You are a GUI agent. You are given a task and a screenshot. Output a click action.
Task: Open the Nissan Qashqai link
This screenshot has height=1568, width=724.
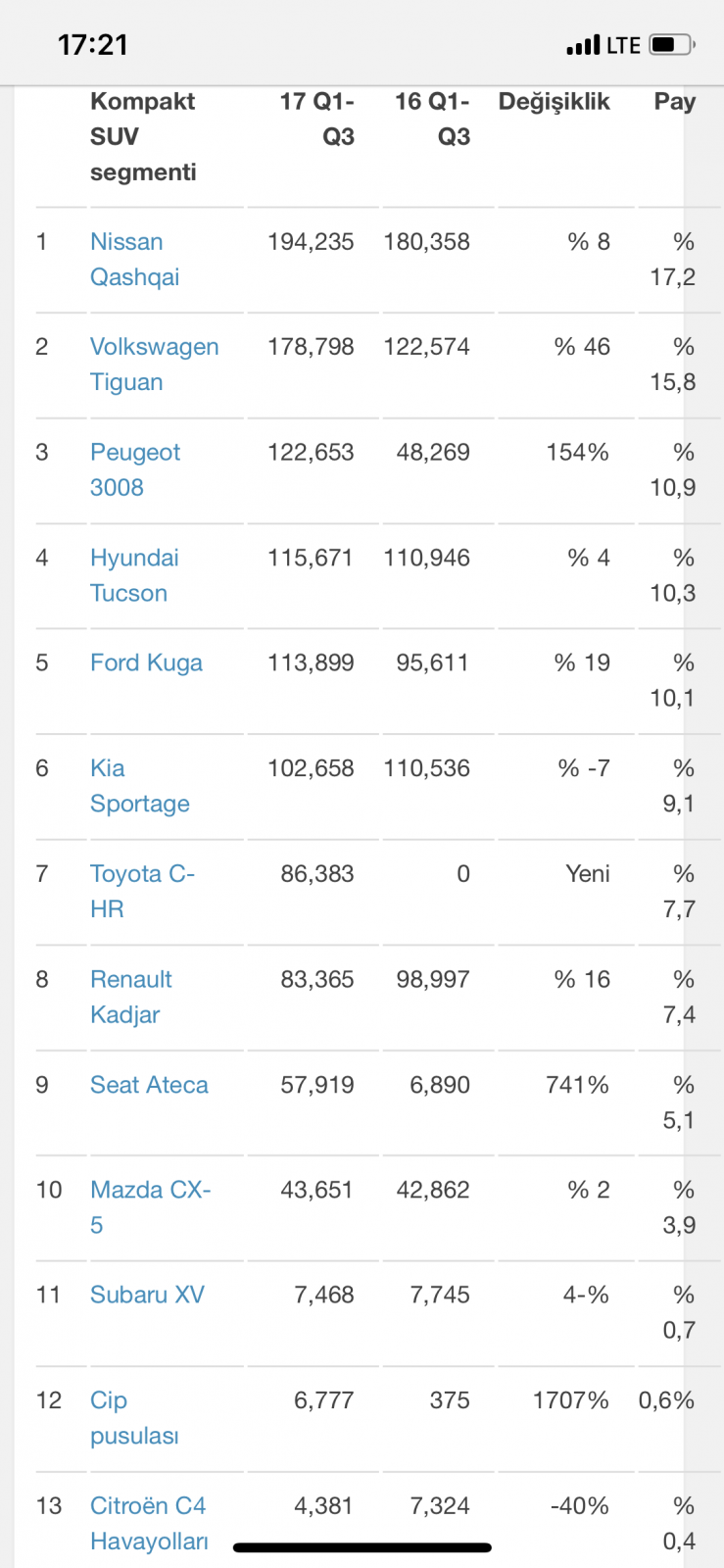click(x=134, y=260)
